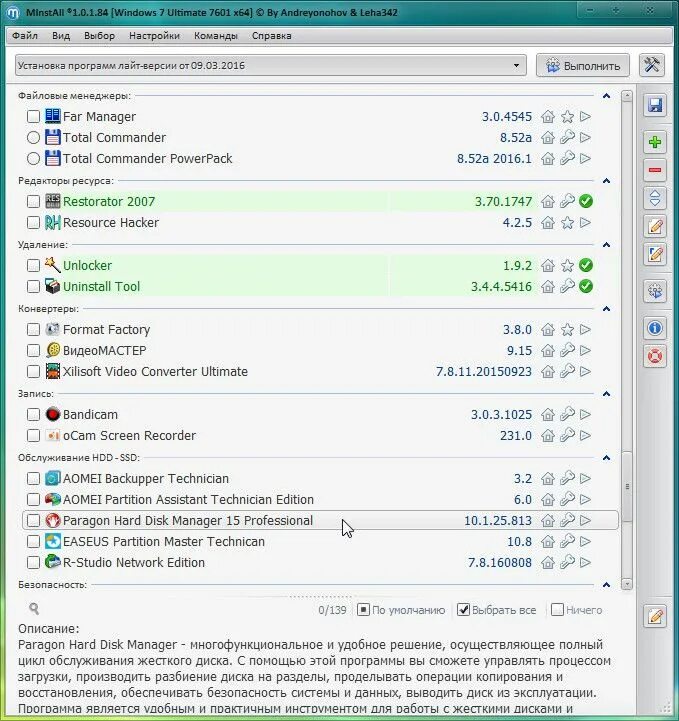
Task: Click green checkmark for Unlocker
Action: [586, 265]
